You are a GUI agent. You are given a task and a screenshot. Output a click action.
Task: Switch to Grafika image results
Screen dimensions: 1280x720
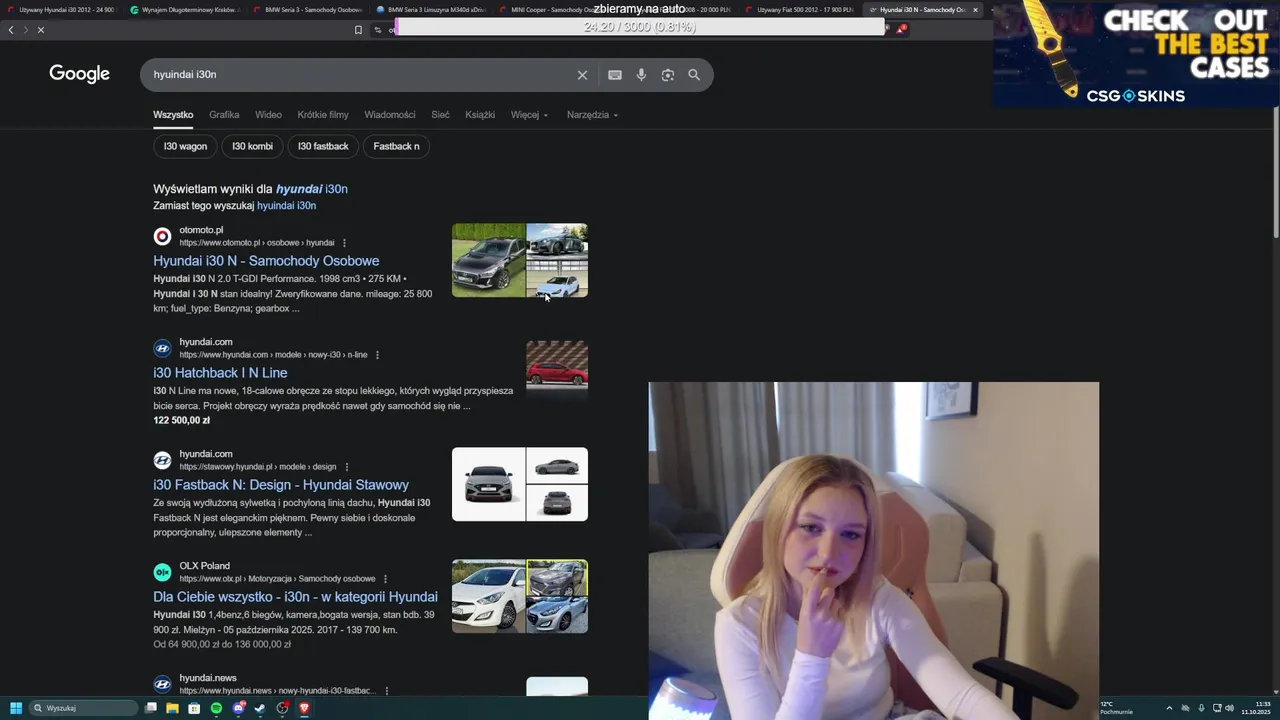(x=224, y=115)
